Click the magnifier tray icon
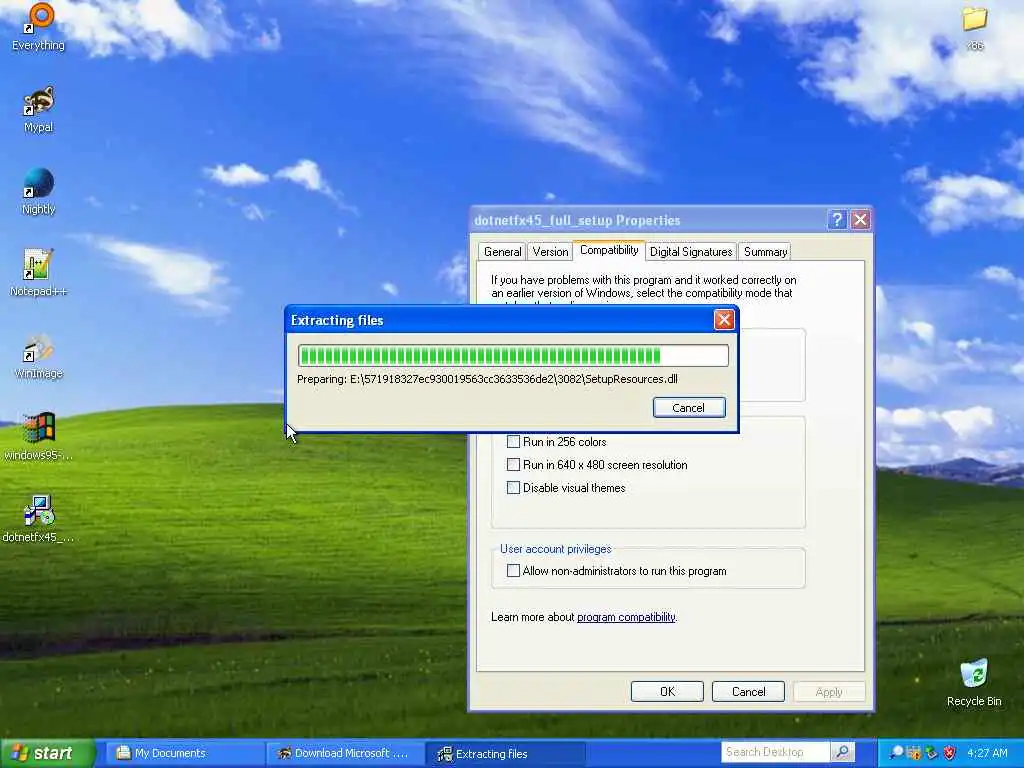This screenshot has height=768, width=1024. click(x=897, y=753)
